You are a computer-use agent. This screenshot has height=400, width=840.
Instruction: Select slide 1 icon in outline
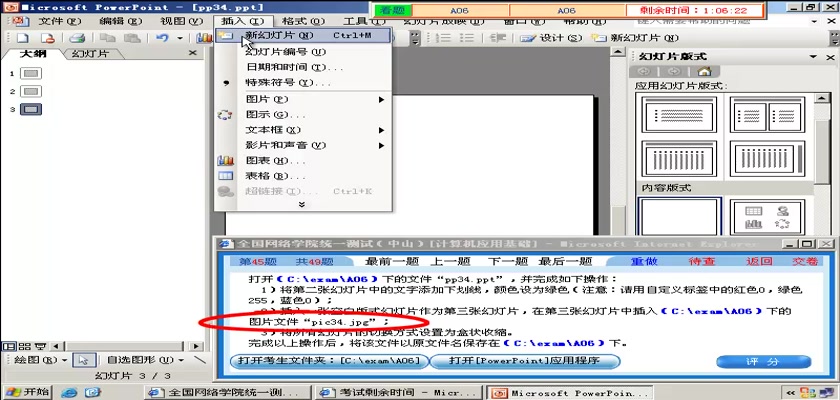coord(31,73)
